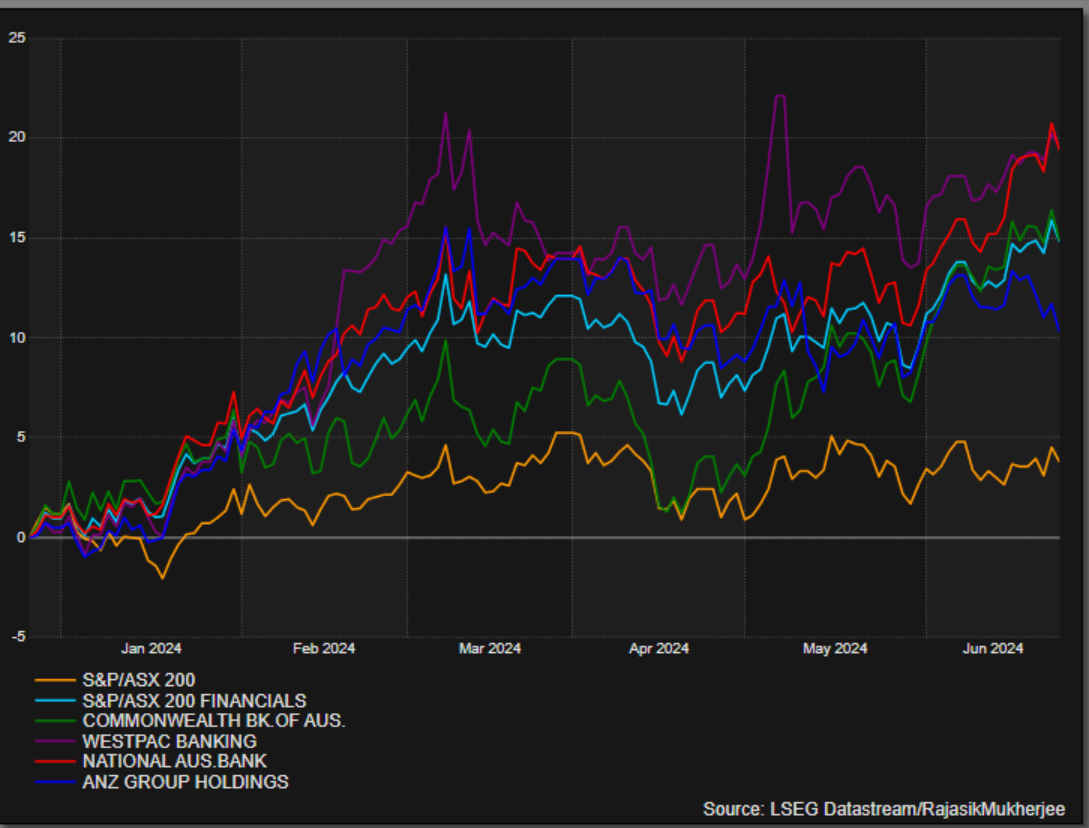Click the 10 y-axis value
Image resolution: width=1089 pixels, height=828 pixels.
coord(17,338)
